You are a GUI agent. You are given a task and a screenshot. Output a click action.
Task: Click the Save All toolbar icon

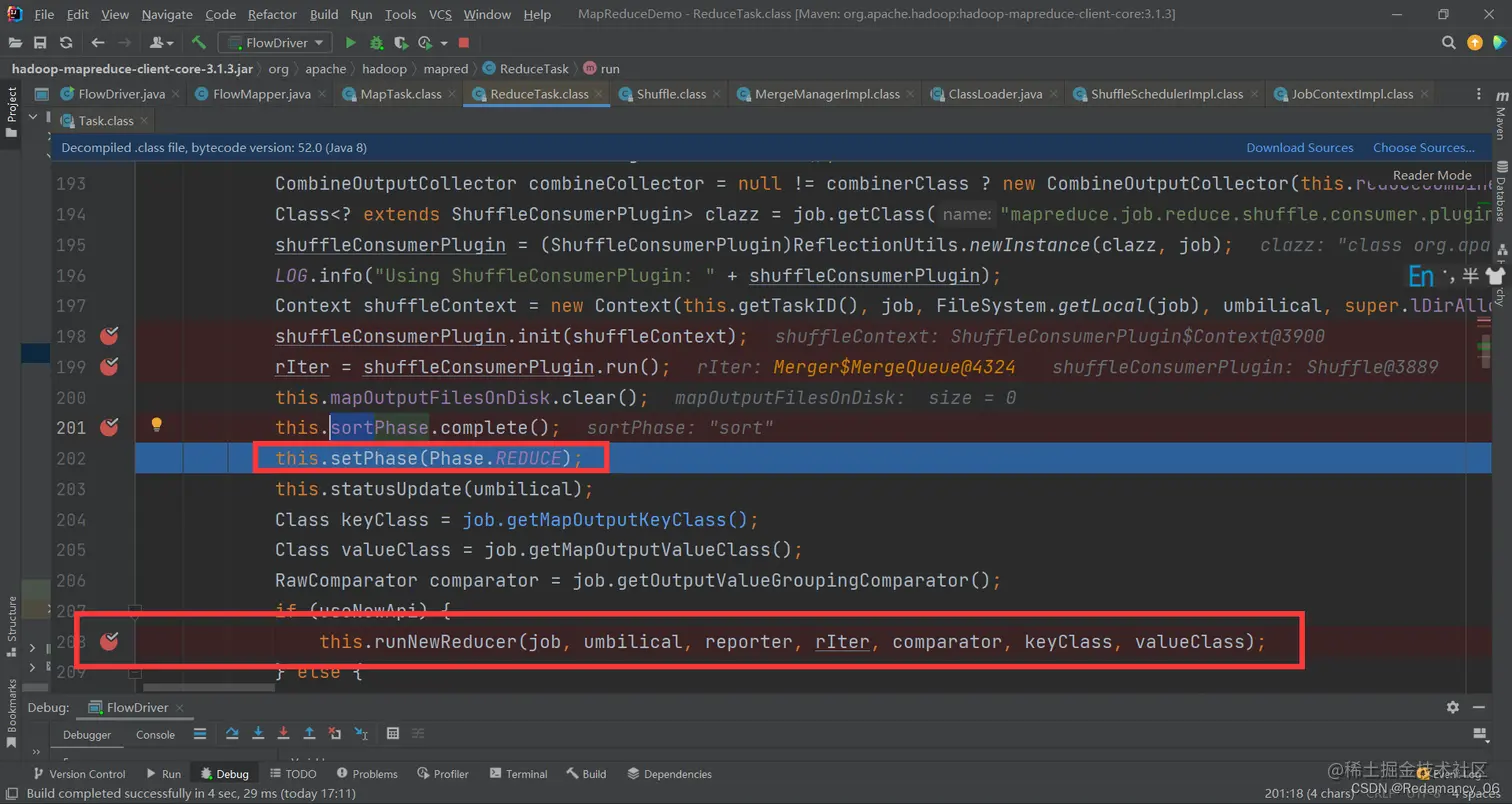tap(40, 43)
